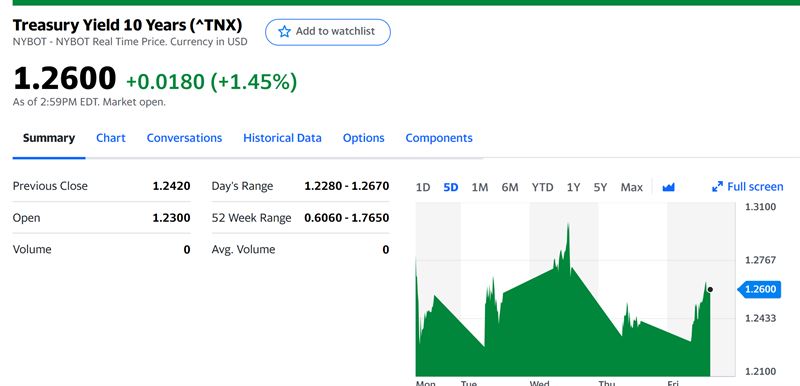Switch chart to YTD range
800x386 pixels.
click(542, 187)
